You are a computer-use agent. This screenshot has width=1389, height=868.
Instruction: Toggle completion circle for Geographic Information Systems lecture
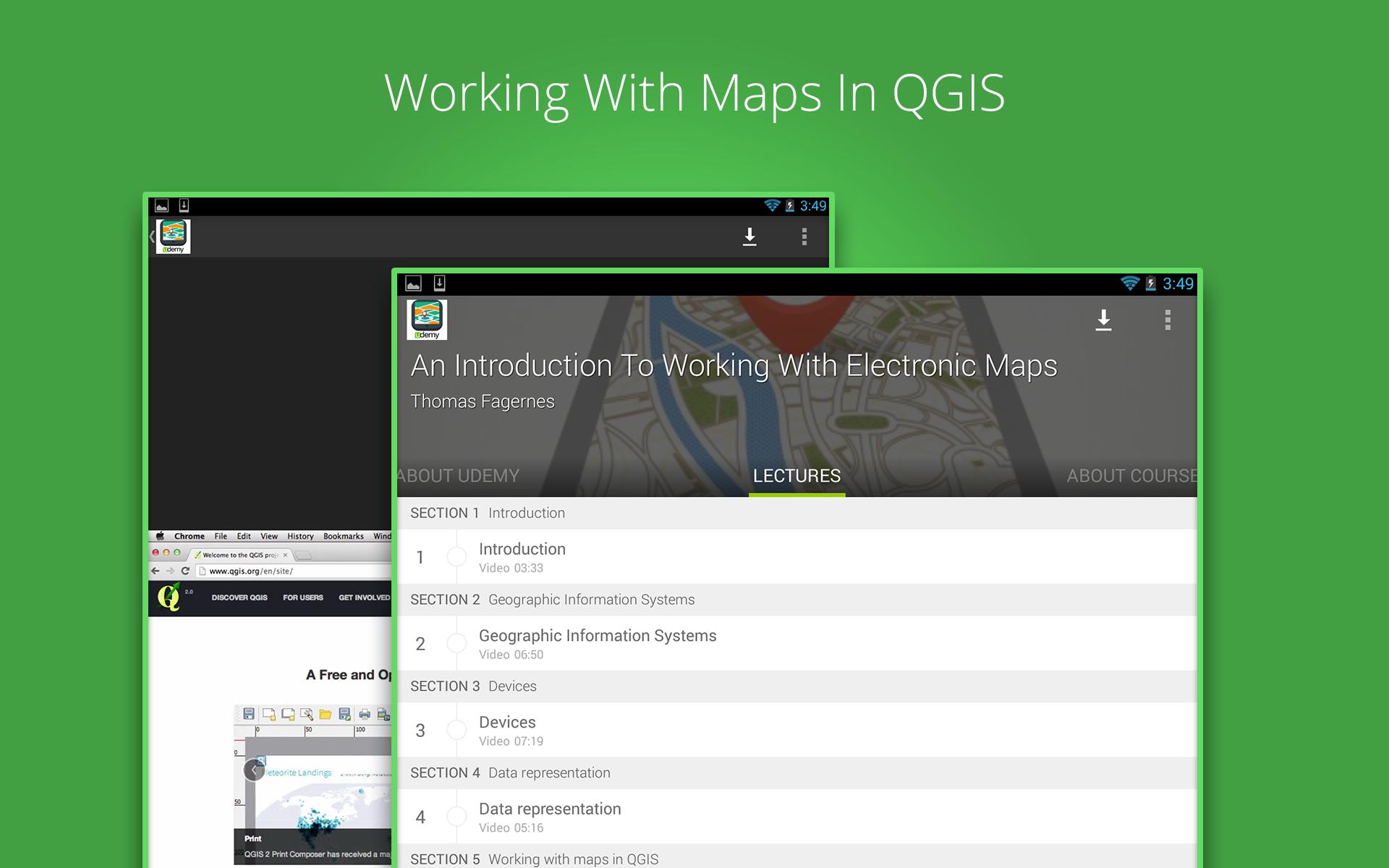[x=456, y=643]
